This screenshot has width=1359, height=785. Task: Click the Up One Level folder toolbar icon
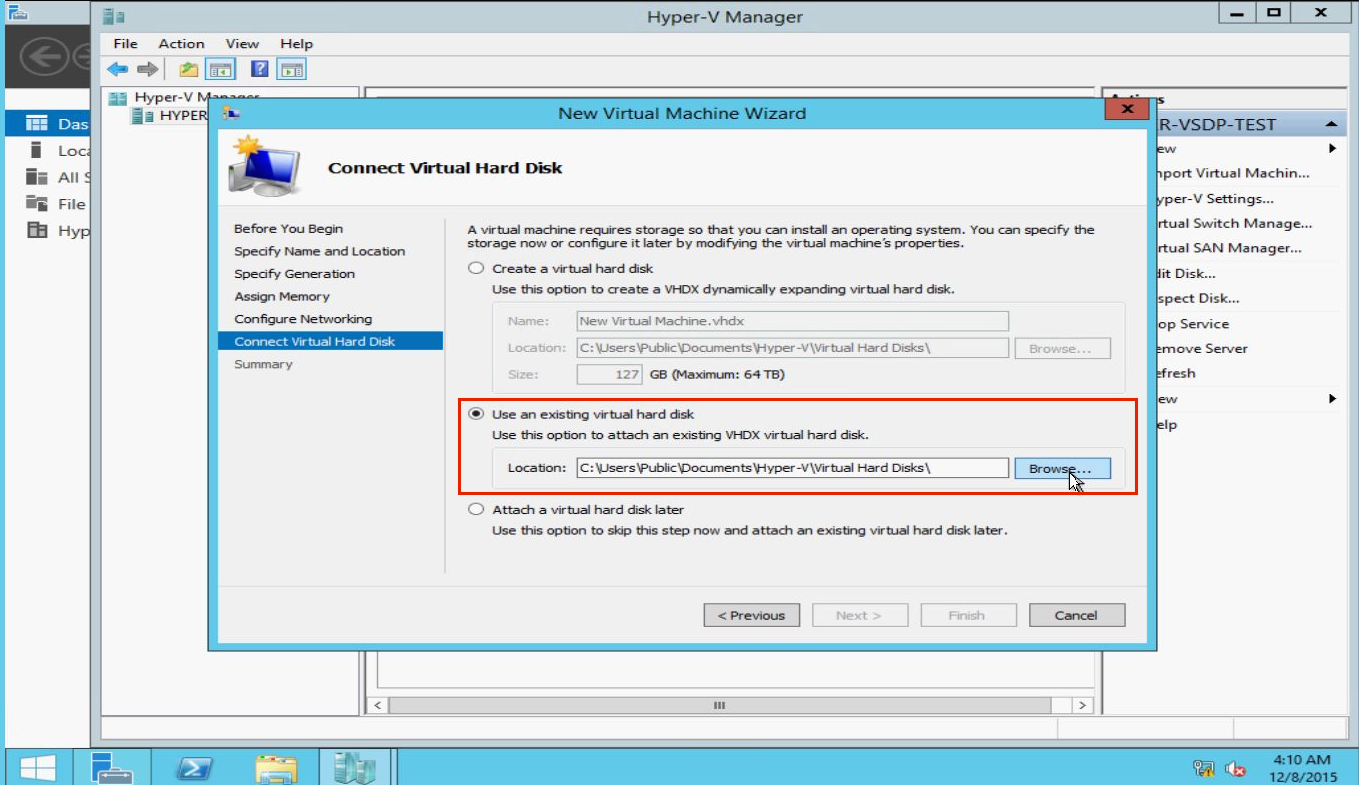click(x=189, y=69)
